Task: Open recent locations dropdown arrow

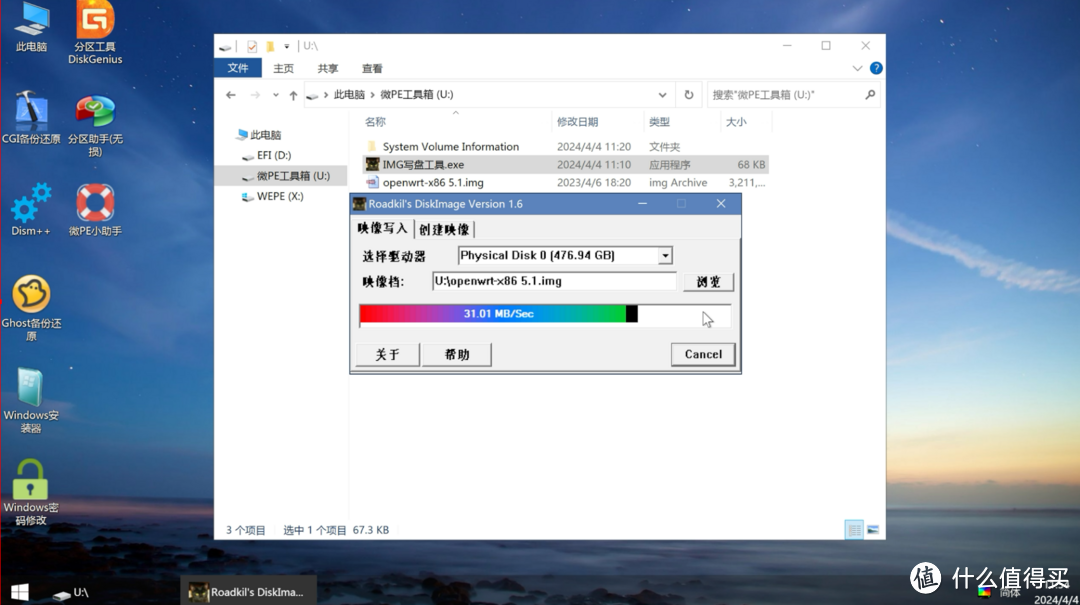Action: pyautogui.click(x=276, y=95)
